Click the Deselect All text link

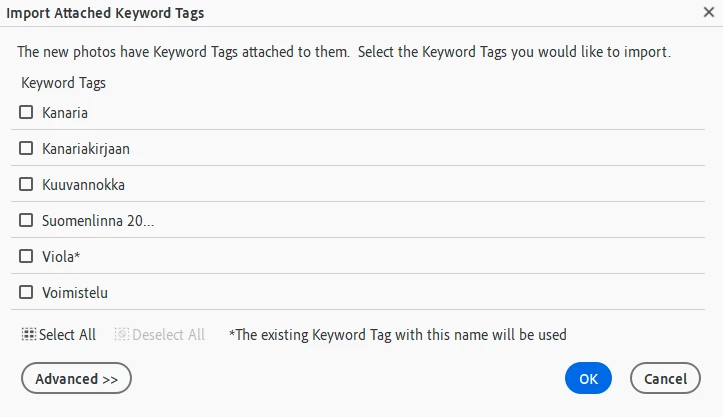(168, 335)
